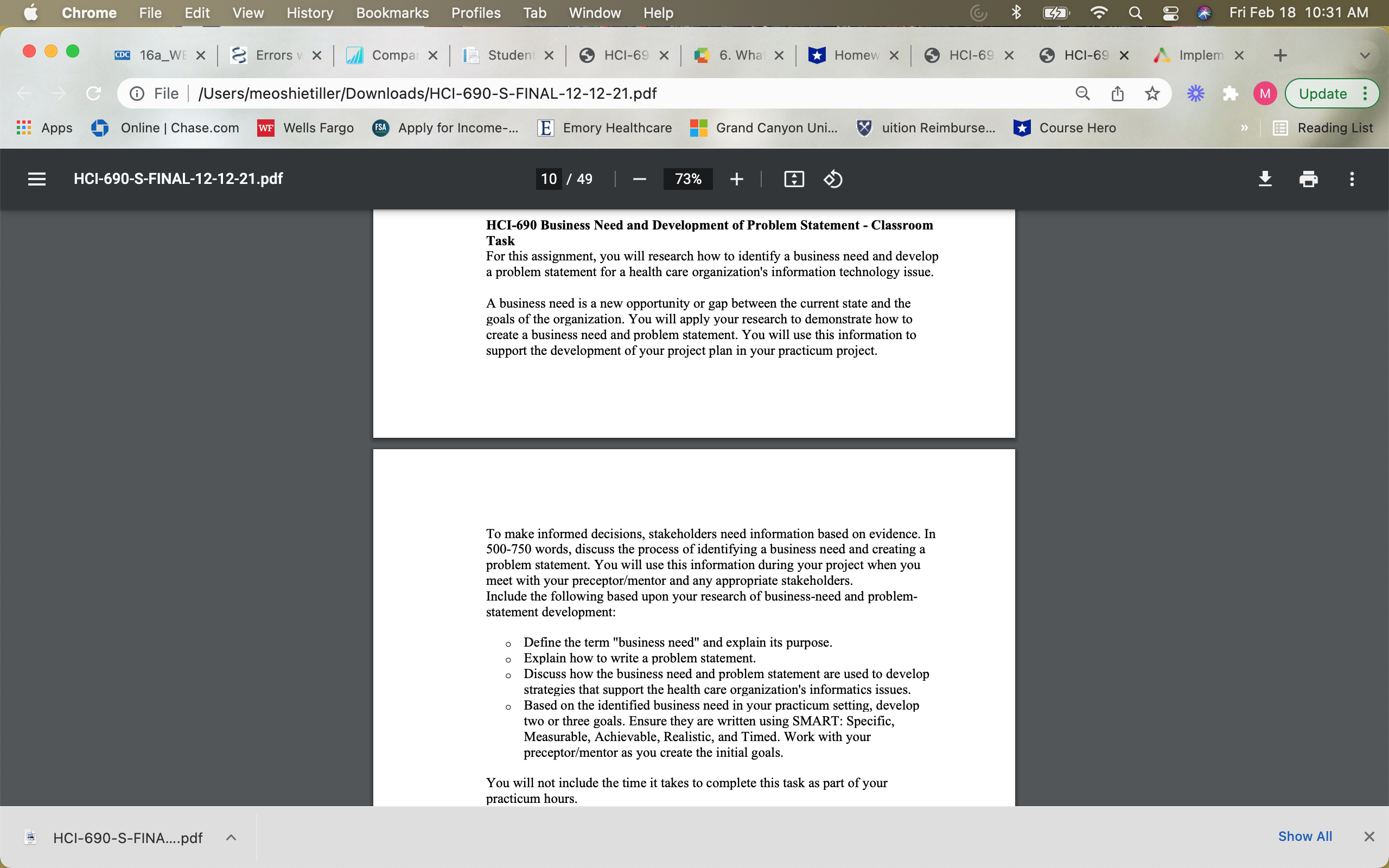Expand the downloaded file's action menu
This screenshot has height=868, width=1389.
(x=231, y=837)
